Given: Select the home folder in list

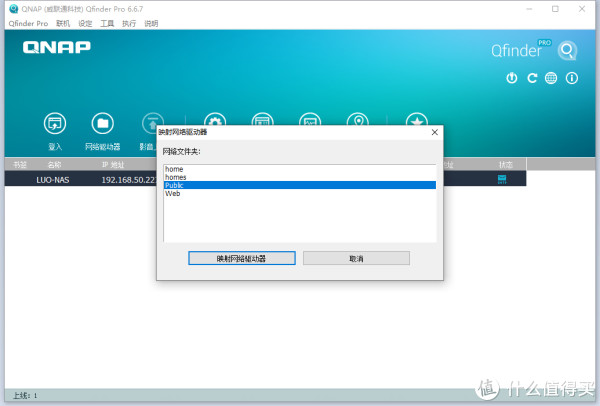Looking at the screenshot, I should coord(174,169).
